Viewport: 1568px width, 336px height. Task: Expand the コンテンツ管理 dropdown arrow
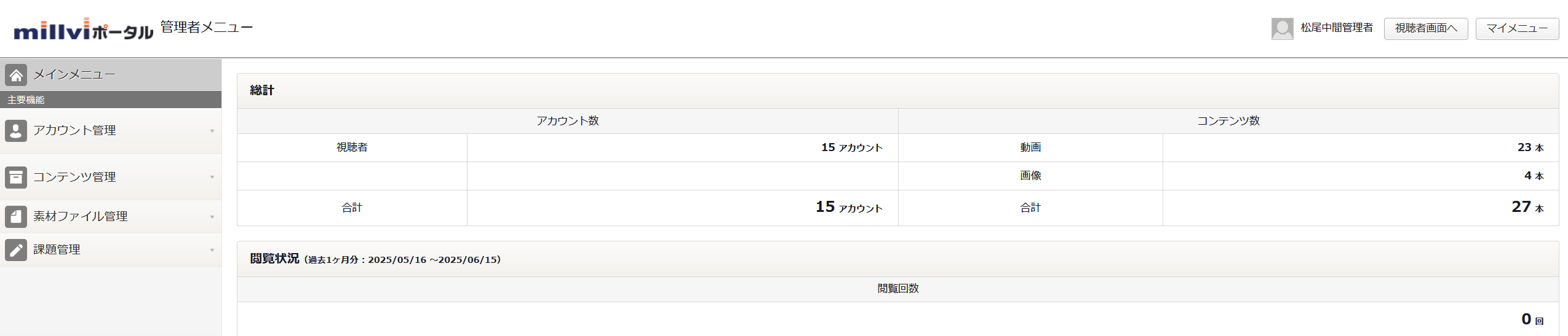(212, 177)
